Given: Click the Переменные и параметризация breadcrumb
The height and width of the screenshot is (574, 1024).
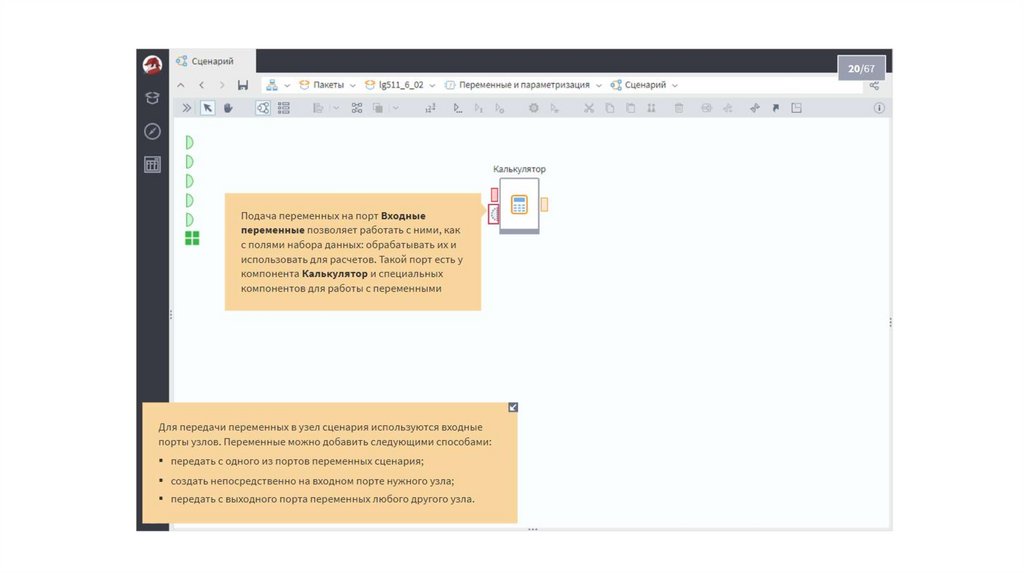Looking at the screenshot, I should tap(517, 85).
